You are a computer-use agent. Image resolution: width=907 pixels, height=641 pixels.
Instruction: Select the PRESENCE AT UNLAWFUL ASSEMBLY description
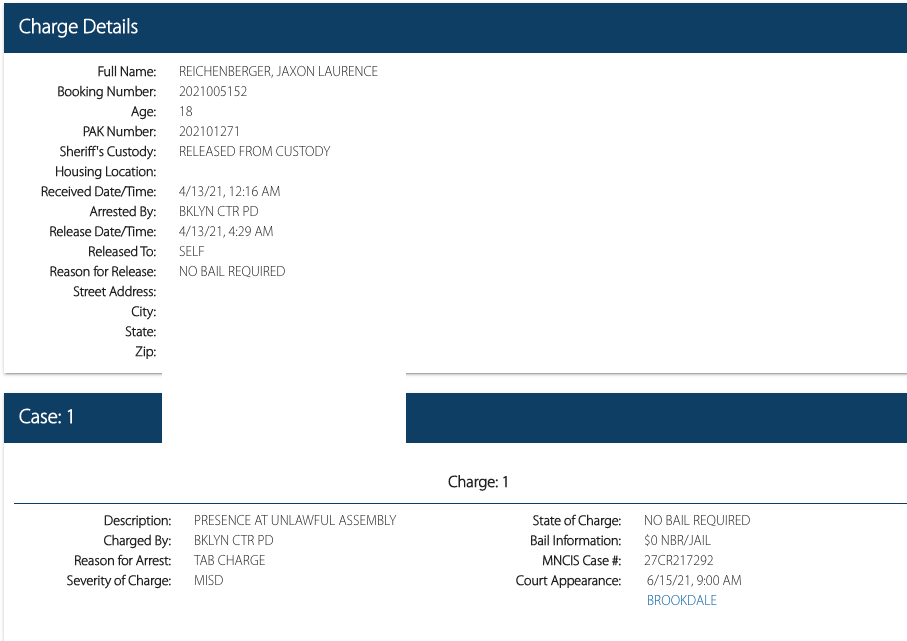(295, 520)
